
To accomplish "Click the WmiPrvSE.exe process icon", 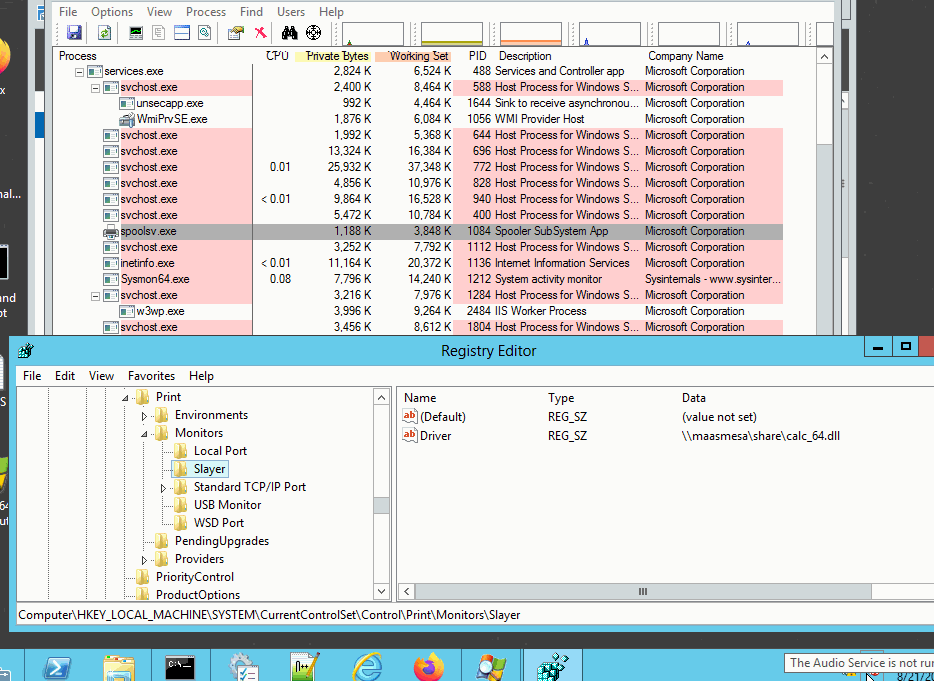I will [x=127, y=119].
